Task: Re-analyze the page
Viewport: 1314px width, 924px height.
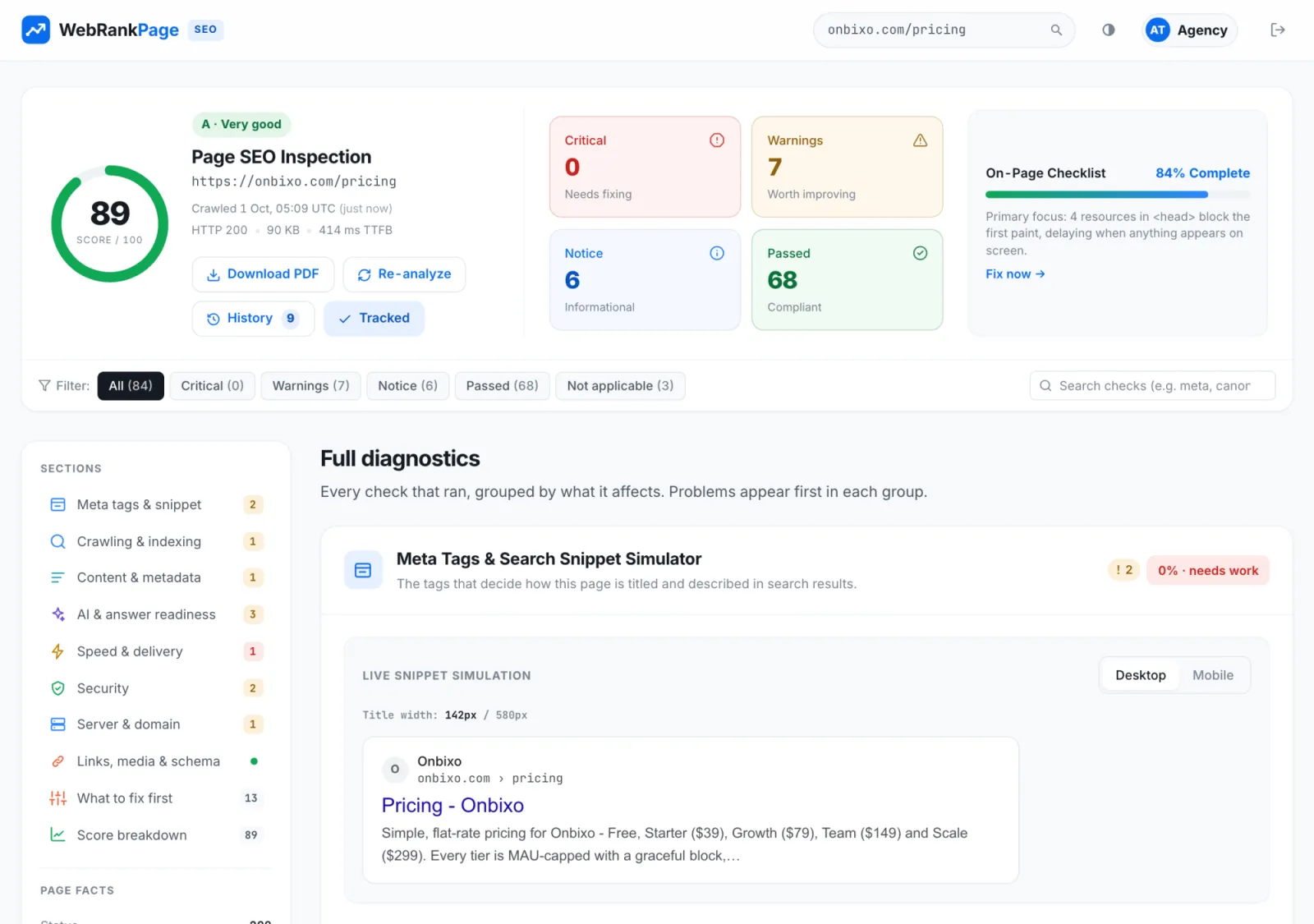Action: coord(404,274)
